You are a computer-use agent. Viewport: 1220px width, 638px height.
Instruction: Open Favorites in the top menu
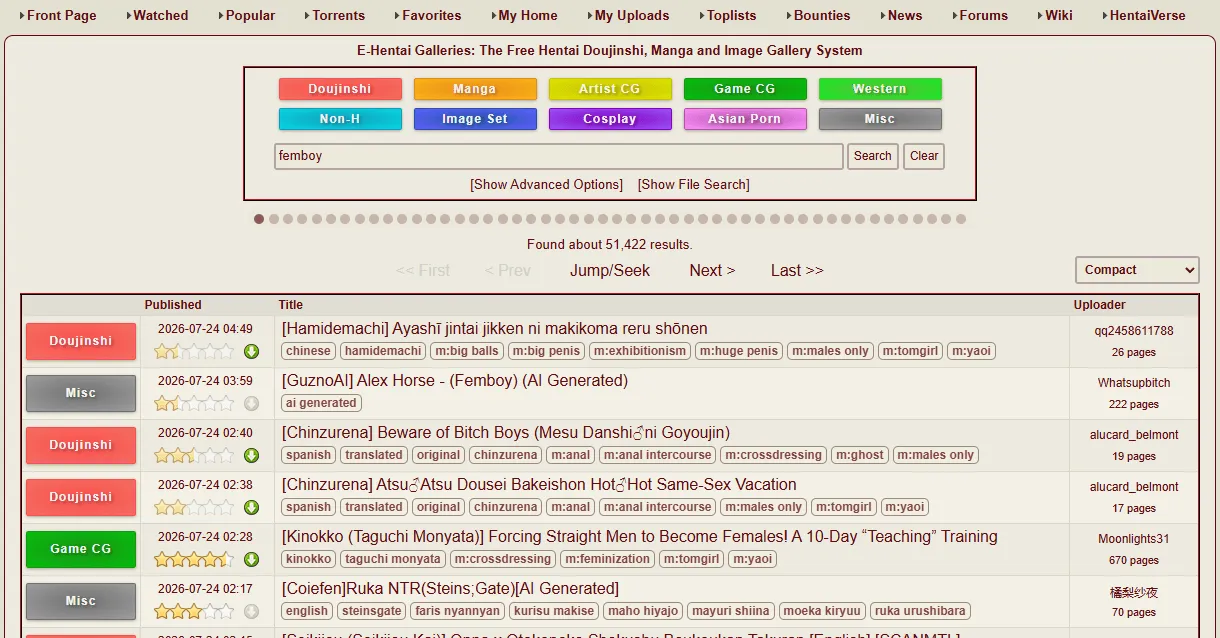pyautogui.click(x=432, y=15)
